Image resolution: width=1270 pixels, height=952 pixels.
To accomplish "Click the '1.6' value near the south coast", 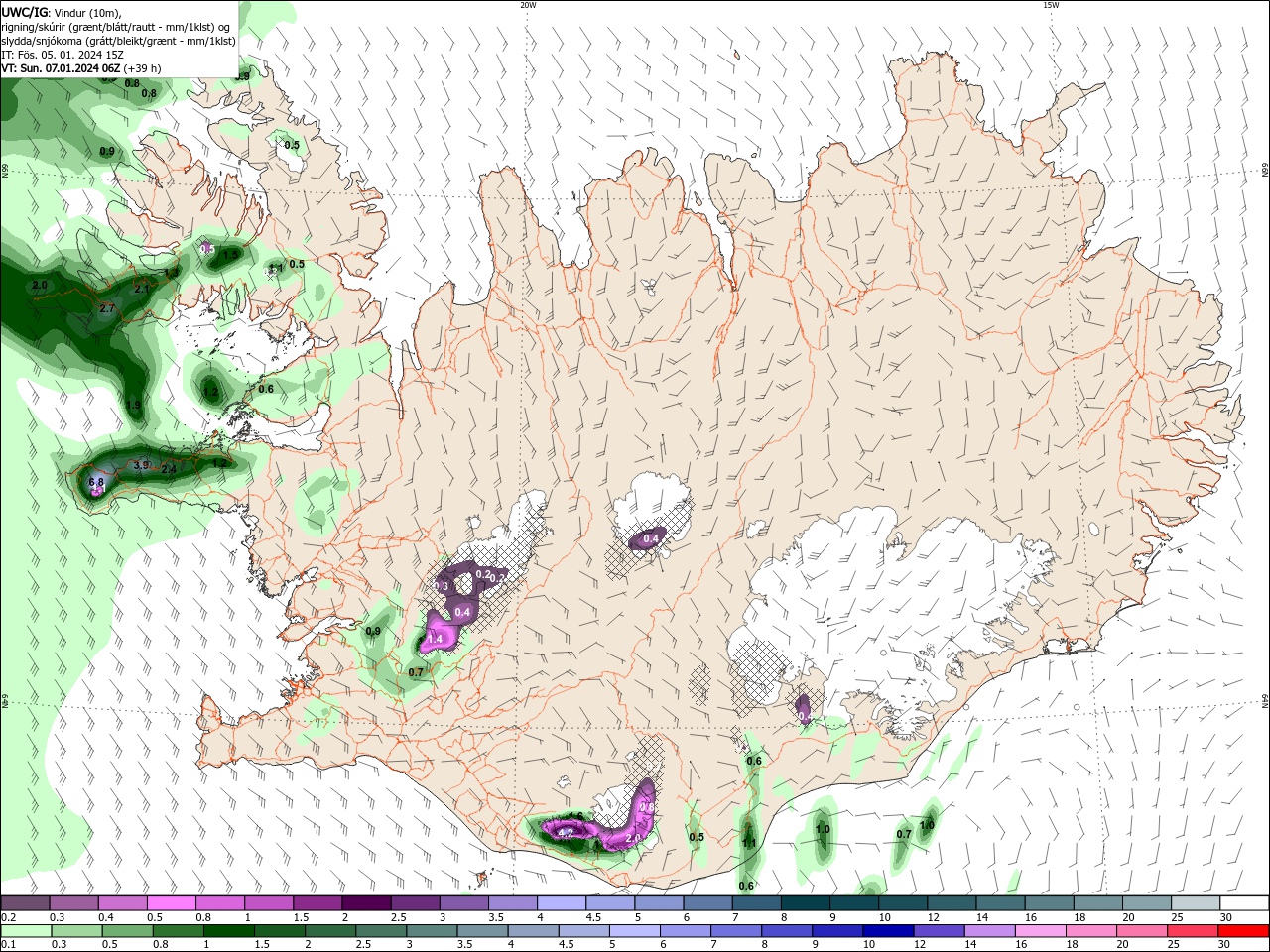I will pos(575,816).
